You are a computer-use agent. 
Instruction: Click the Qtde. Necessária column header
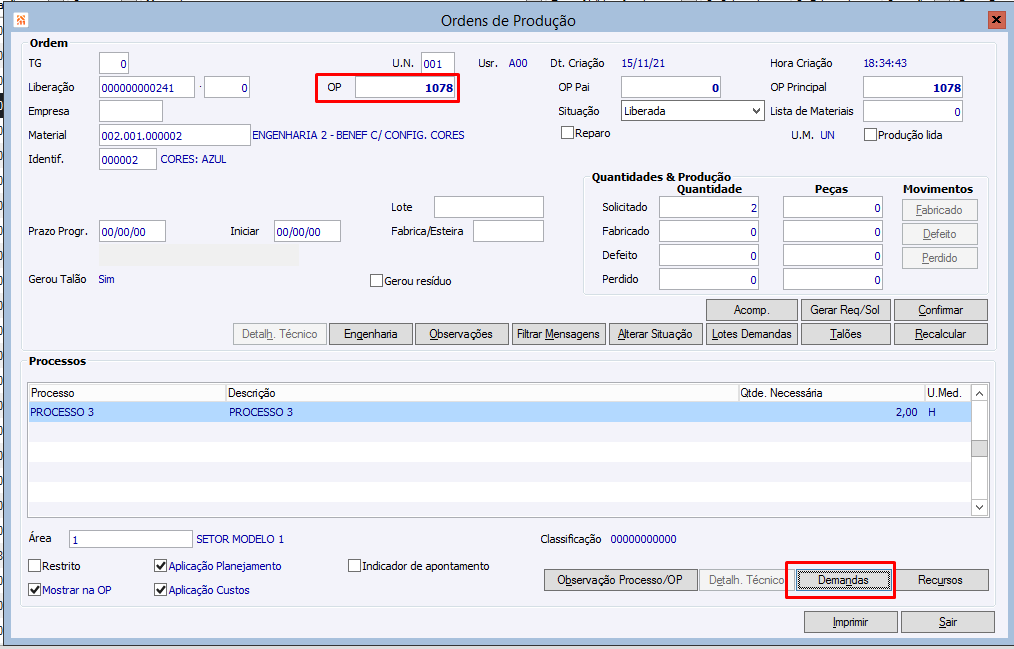pyautogui.click(x=832, y=393)
